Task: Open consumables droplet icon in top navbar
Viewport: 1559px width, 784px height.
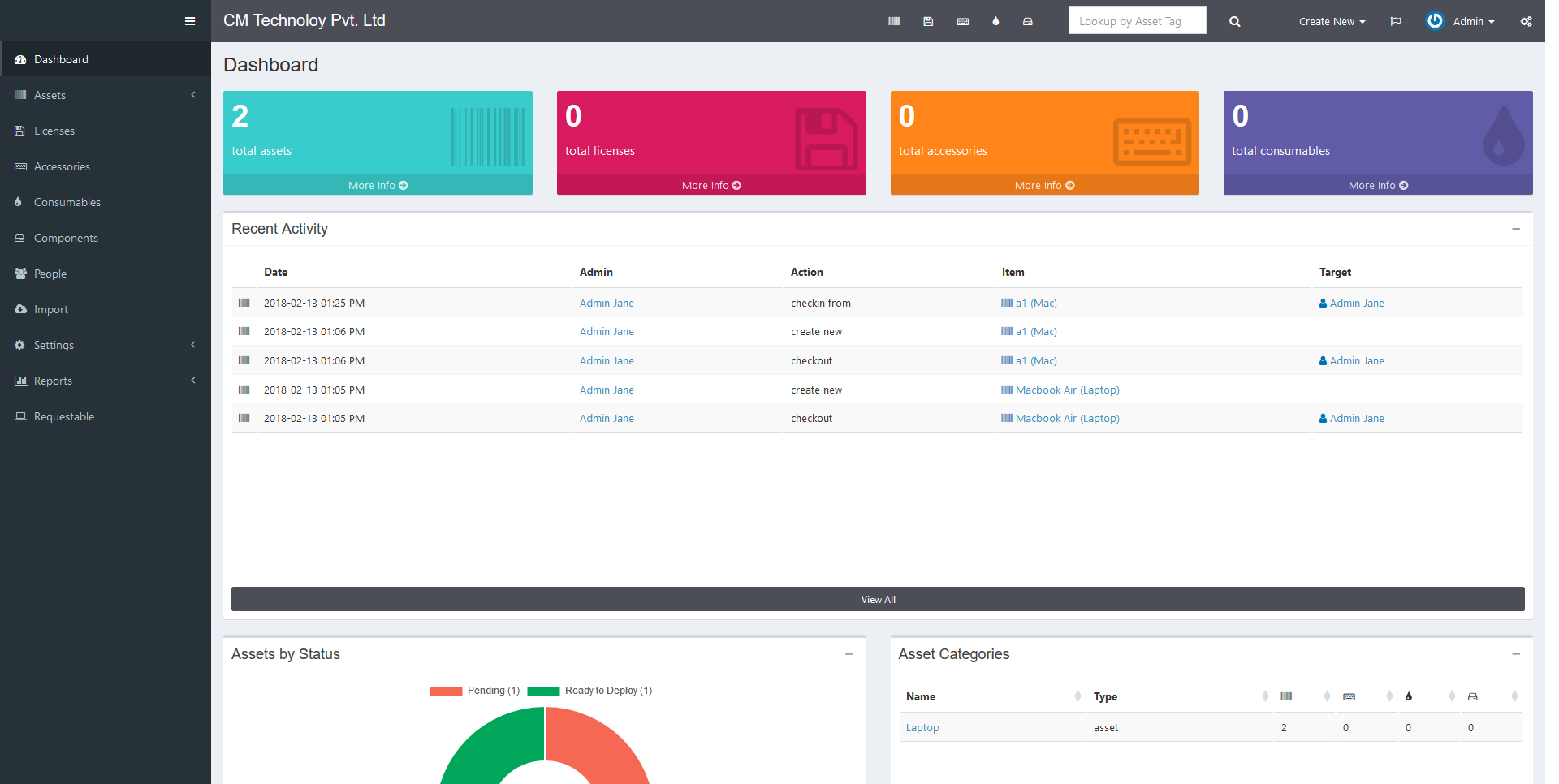Action: 995,21
